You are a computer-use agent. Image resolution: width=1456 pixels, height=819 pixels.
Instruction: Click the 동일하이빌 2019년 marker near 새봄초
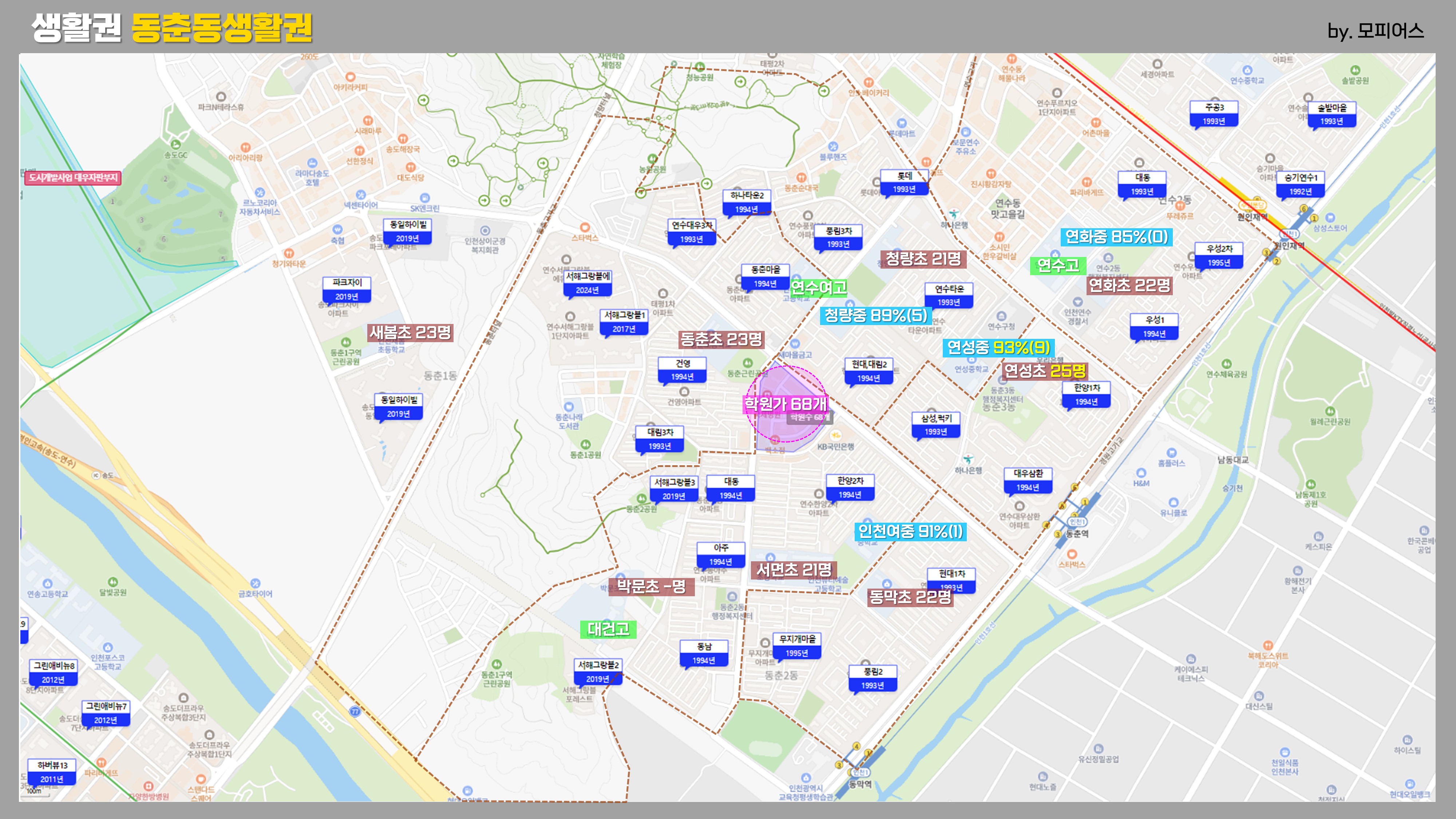click(399, 406)
